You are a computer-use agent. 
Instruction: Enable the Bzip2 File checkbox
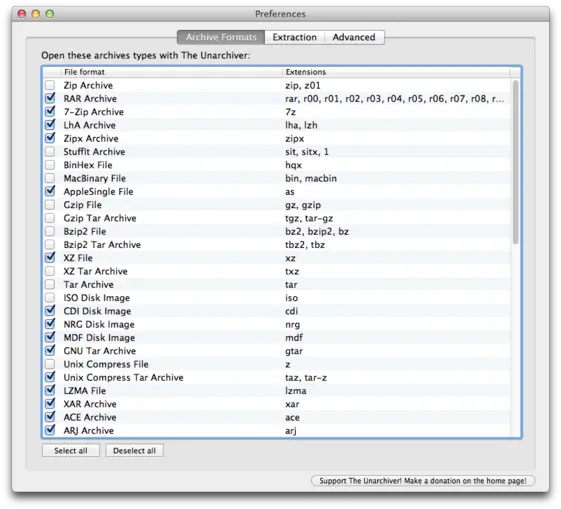50,231
